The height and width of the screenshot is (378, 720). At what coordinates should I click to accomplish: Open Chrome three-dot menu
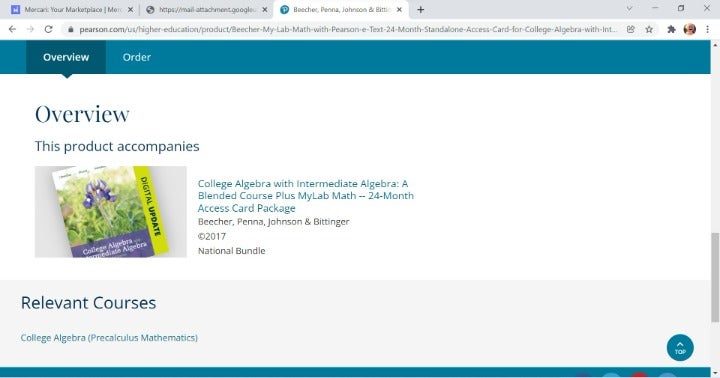click(708, 29)
